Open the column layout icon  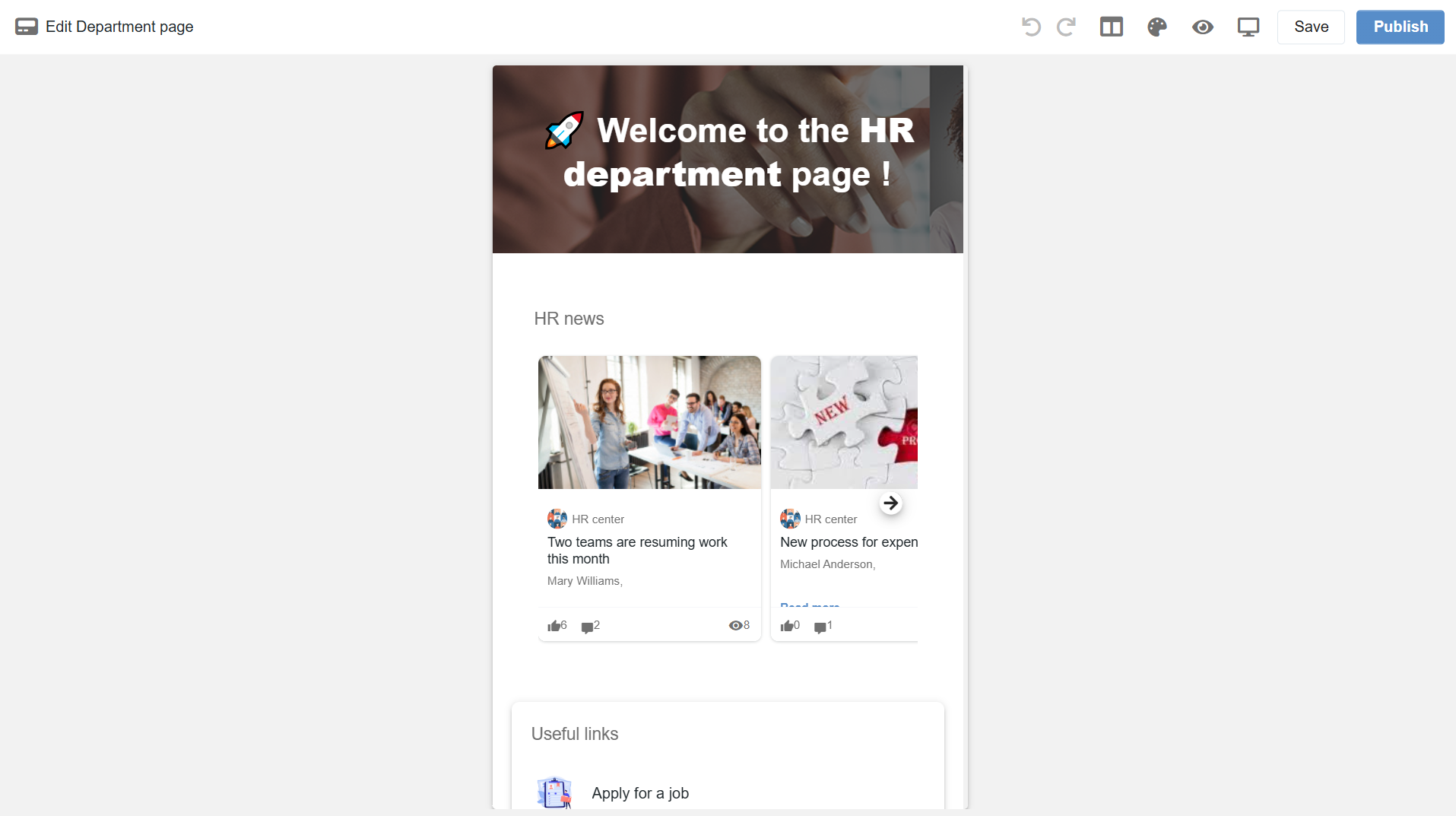1111,27
